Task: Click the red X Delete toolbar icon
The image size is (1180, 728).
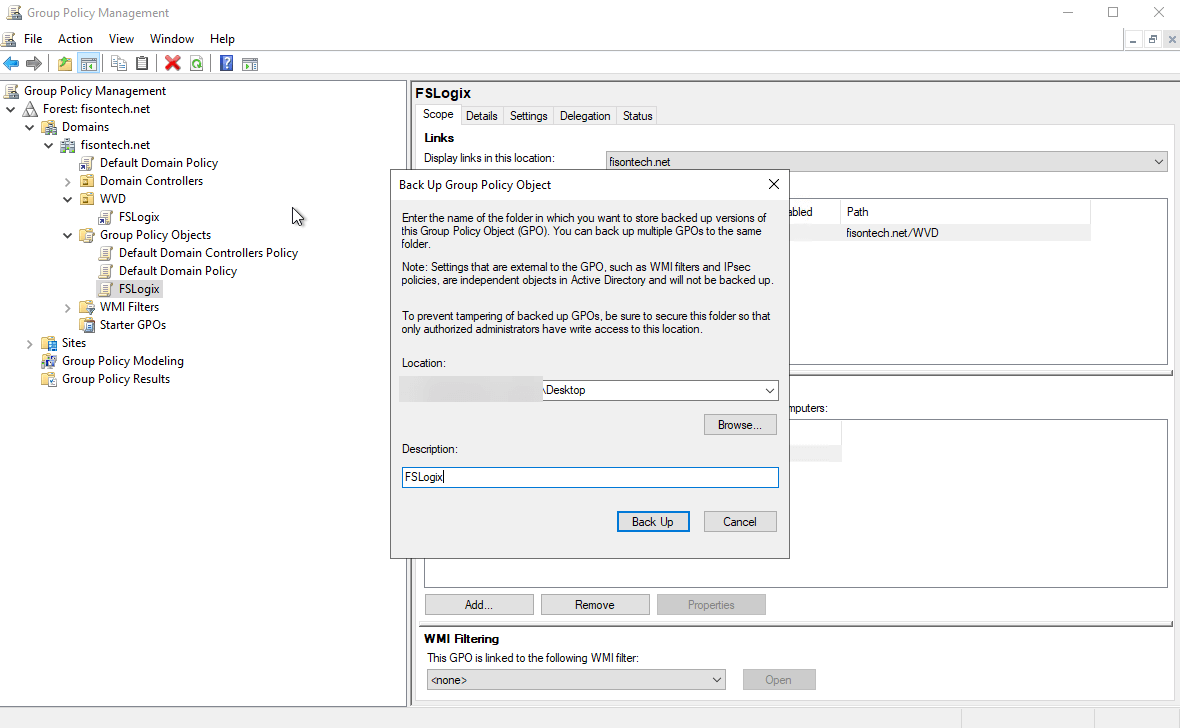Action: click(173, 63)
